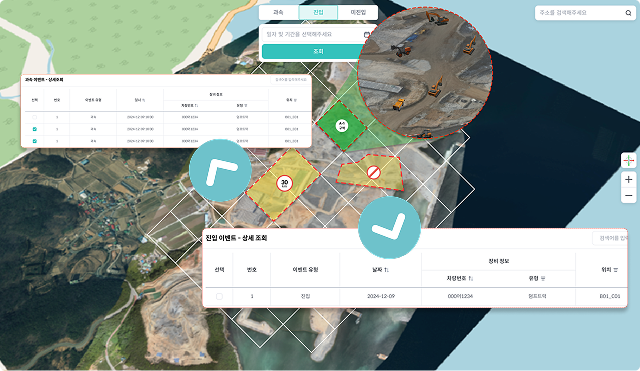Zoom out the map with minus button
640x371 pixels.
tap(629, 195)
